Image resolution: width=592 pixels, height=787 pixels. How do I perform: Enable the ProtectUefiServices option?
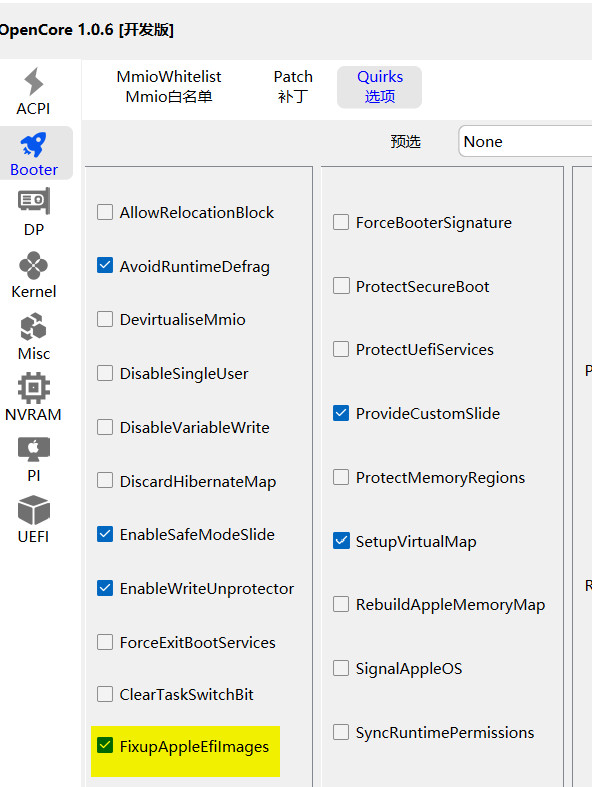click(x=341, y=349)
